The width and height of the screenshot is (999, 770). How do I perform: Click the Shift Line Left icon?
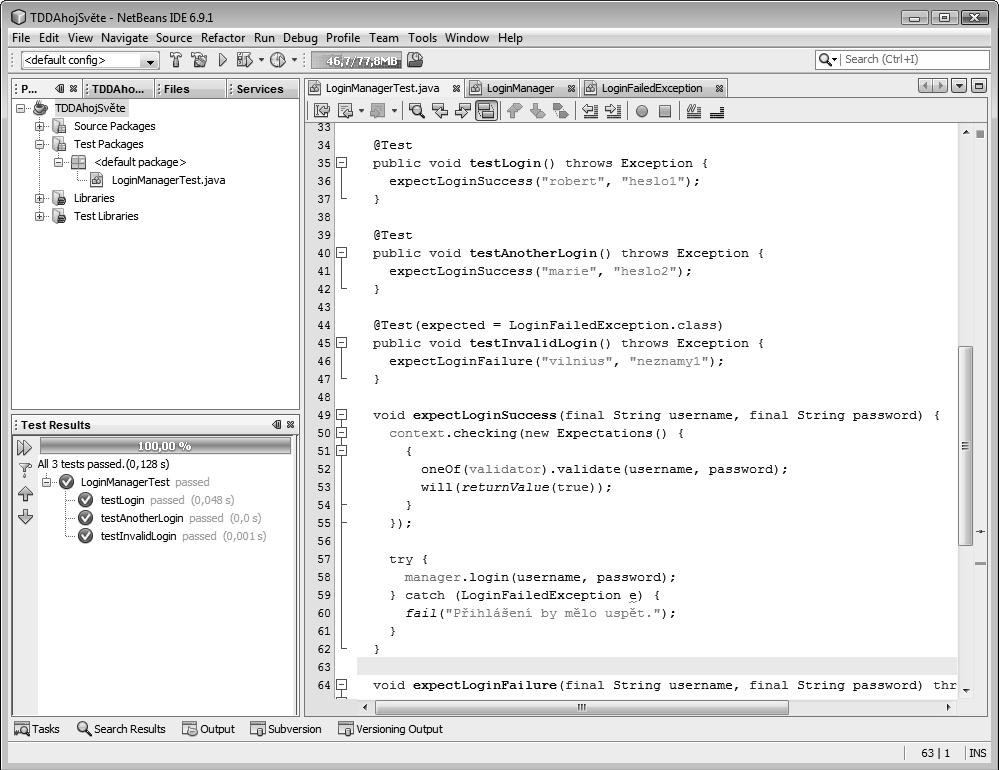coord(590,111)
